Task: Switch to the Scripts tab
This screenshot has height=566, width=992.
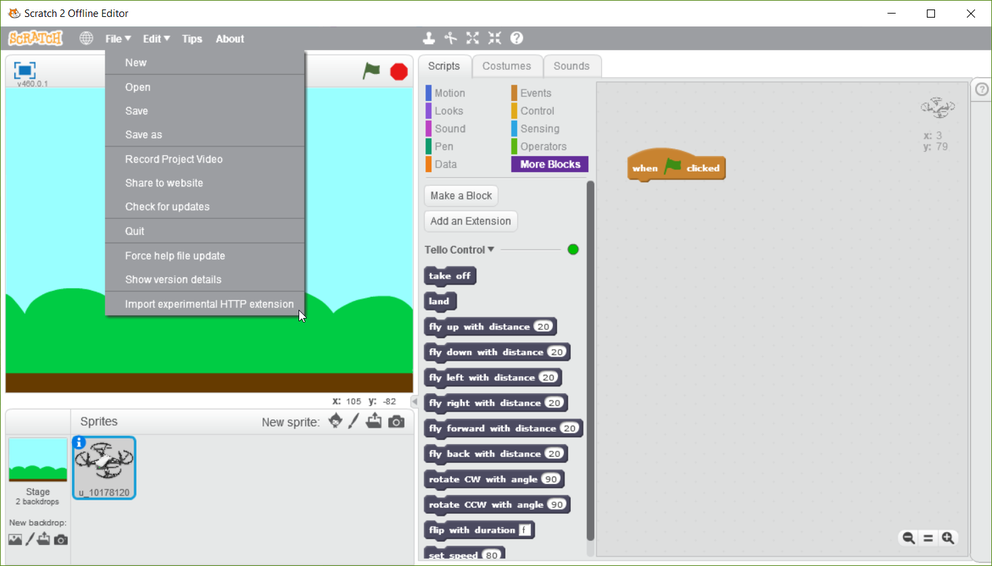Action: click(443, 66)
